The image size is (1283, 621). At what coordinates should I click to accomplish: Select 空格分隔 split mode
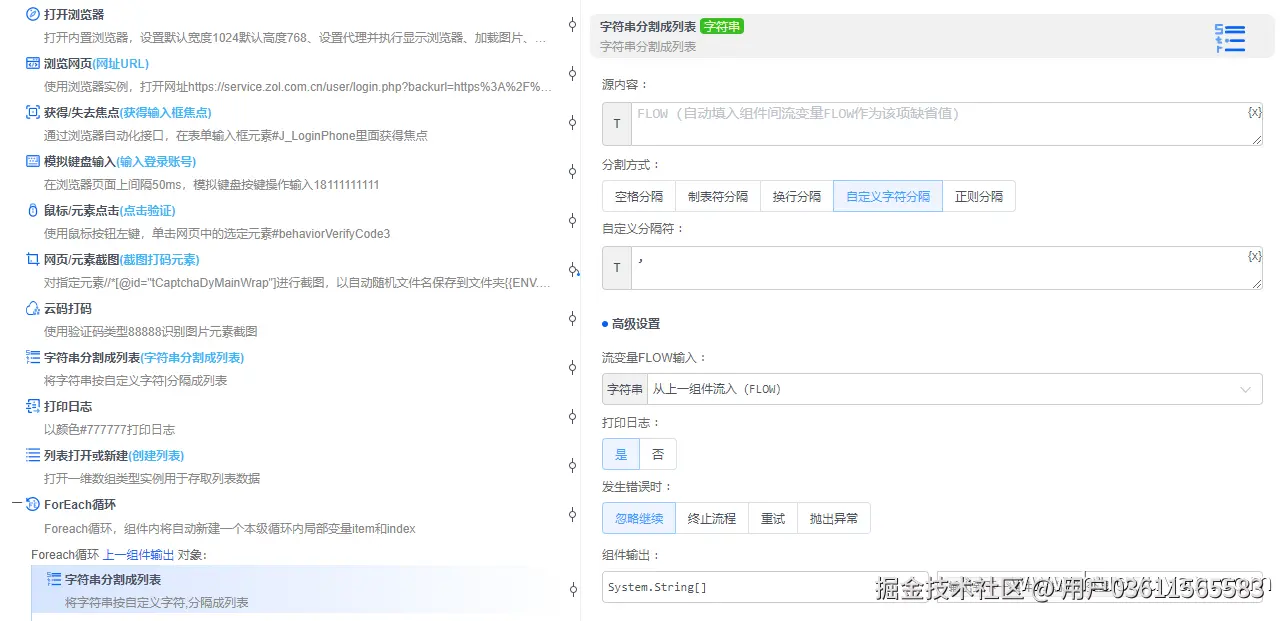coord(639,197)
